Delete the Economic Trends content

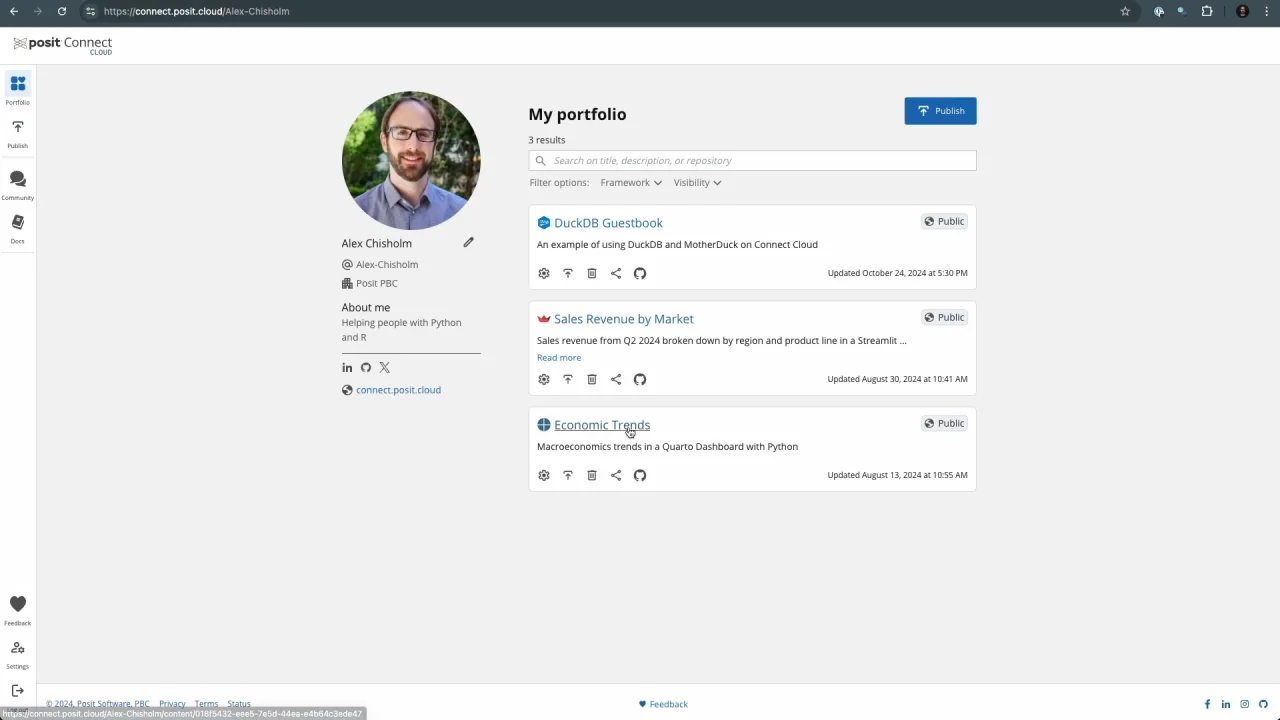(x=592, y=475)
